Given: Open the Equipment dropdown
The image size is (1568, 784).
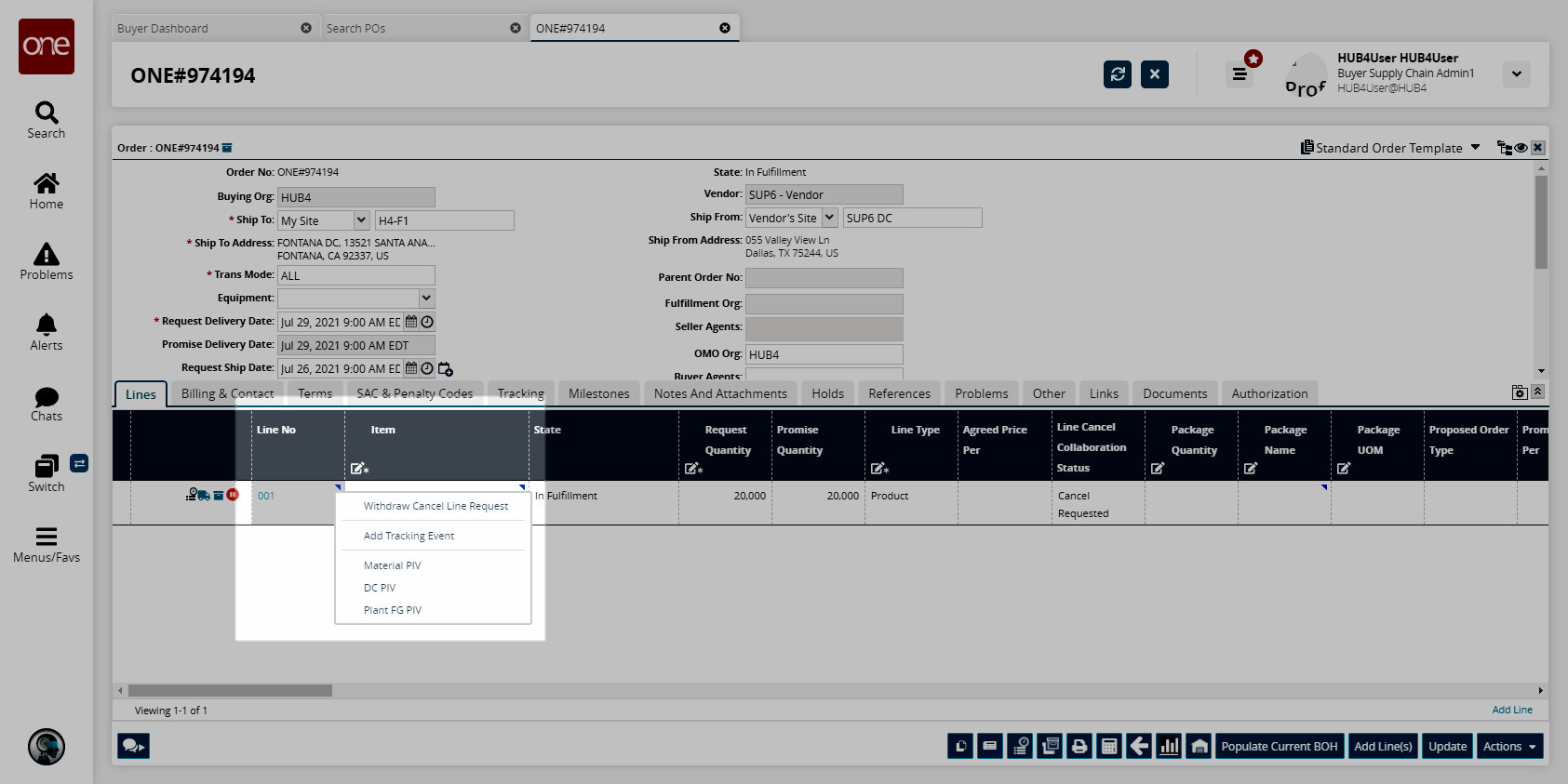Looking at the screenshot, I should (x=426, y=299).
